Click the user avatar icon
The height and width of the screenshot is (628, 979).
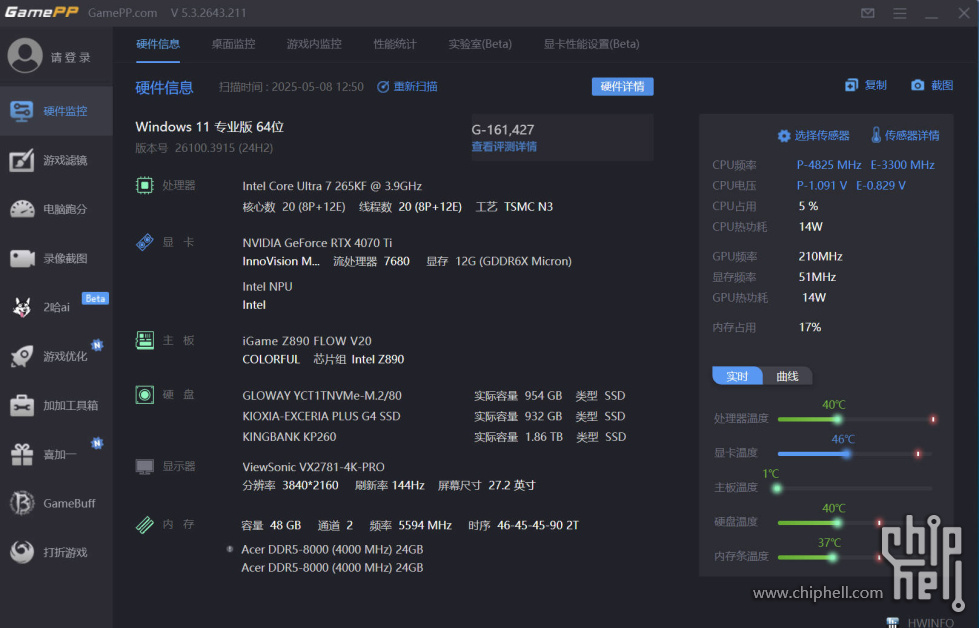point(25,56)
